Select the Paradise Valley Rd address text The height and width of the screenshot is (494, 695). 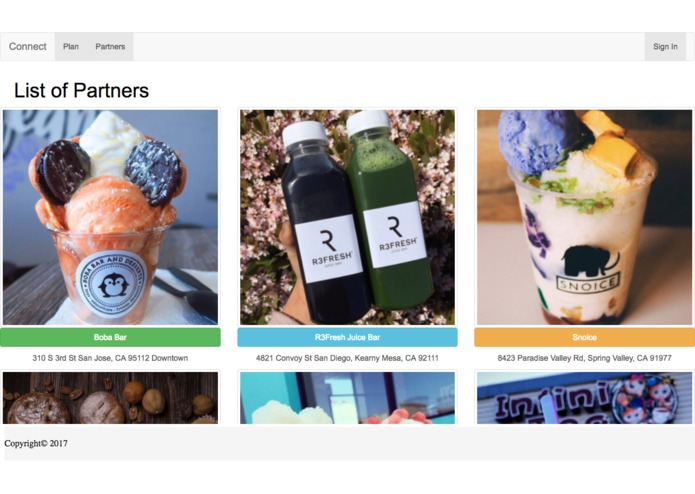(584, 358)
